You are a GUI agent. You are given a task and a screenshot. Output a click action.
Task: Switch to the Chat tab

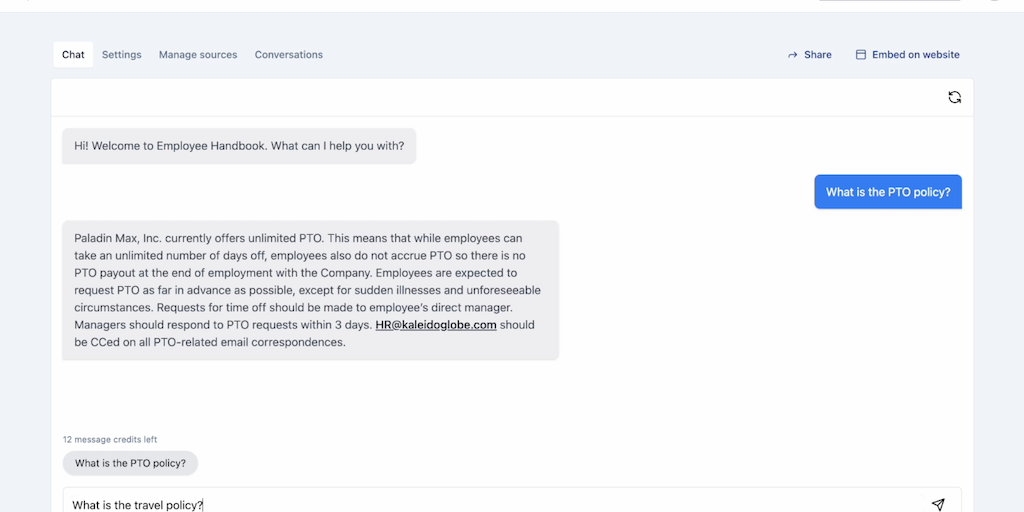pyautogui.click(x=73, y=55)
